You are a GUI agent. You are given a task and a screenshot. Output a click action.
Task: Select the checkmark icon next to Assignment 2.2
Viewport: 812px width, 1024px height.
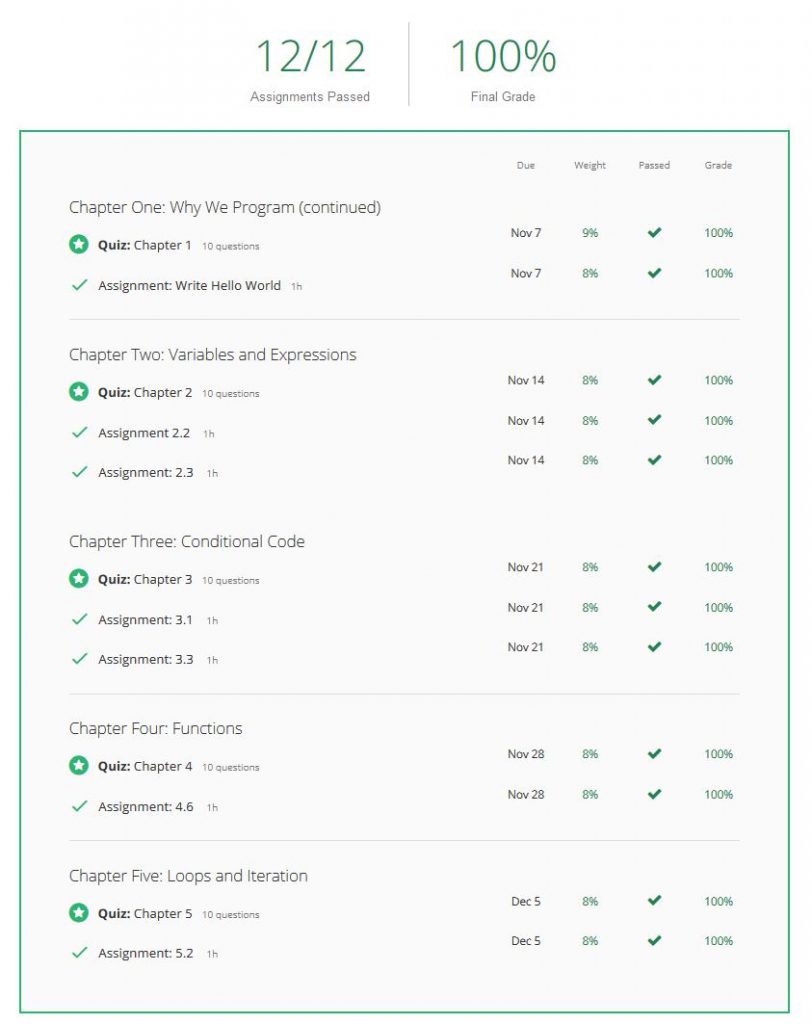[x=79, y=432]
